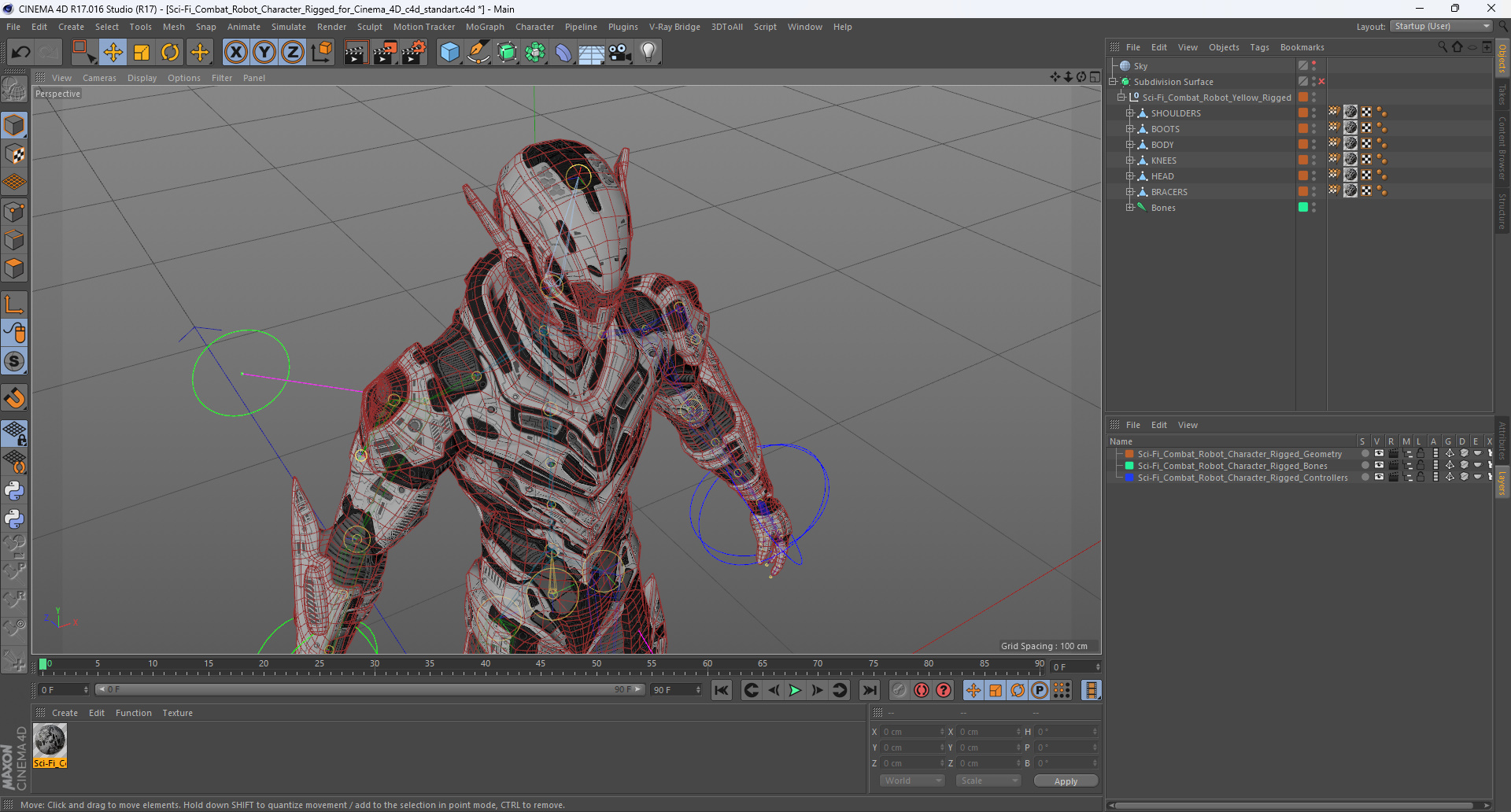Click the Array modeling object icon
This screenshot has height=812, width=1511.
[535, 53]
